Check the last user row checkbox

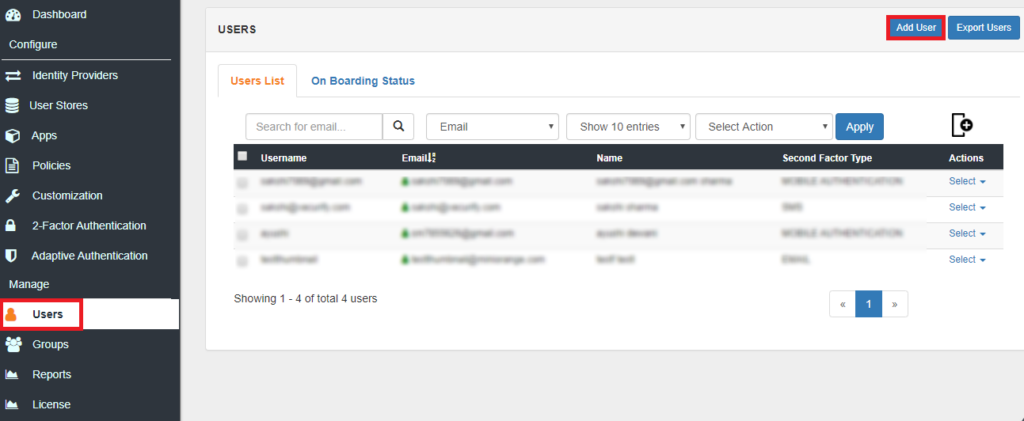(242, 260)
